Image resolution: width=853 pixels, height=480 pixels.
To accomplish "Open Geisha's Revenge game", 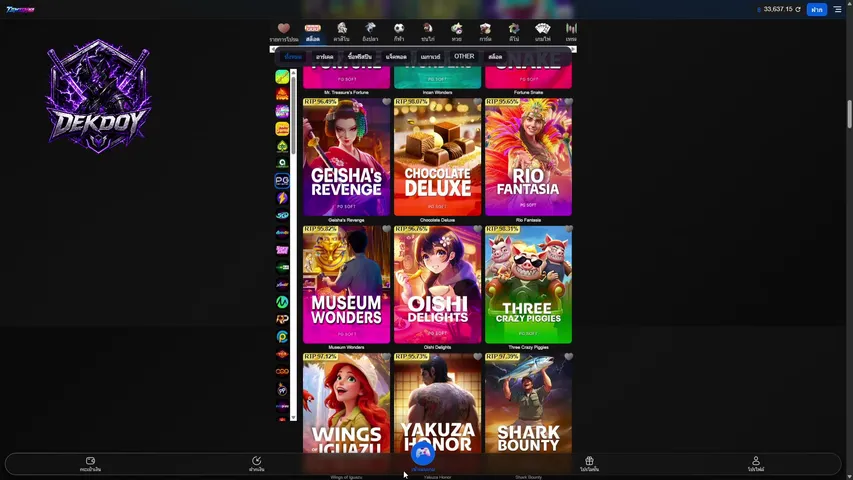I will [x=347, y=157].
